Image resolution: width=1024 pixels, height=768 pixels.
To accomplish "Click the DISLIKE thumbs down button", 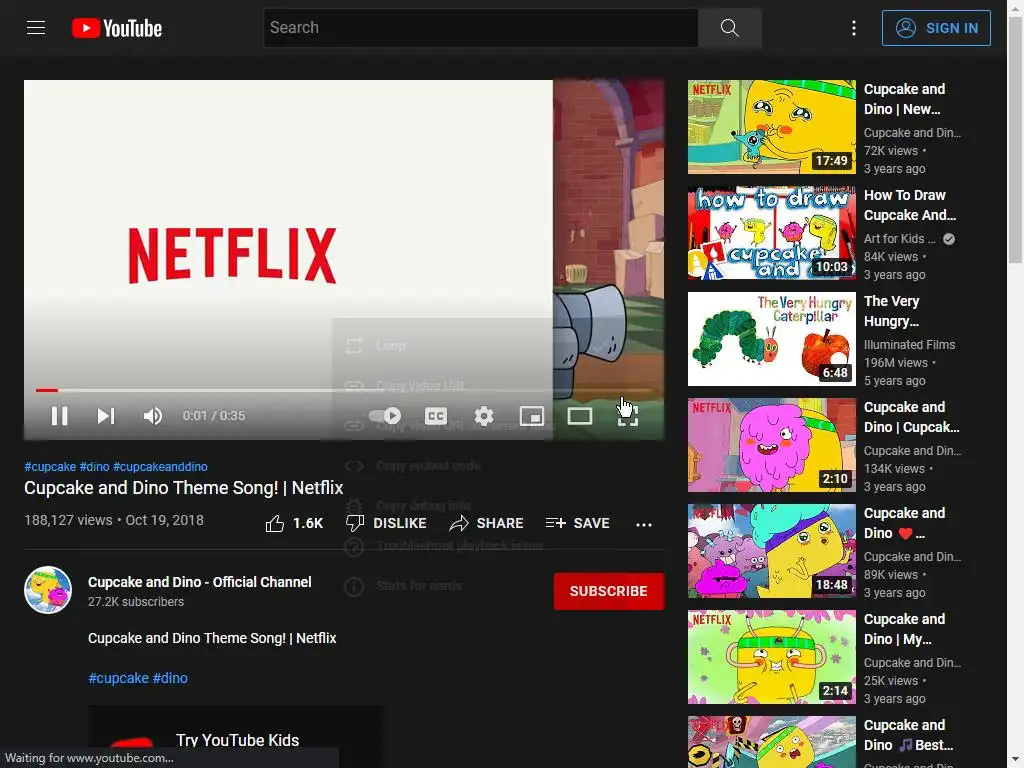I will (x=386, y=524).
